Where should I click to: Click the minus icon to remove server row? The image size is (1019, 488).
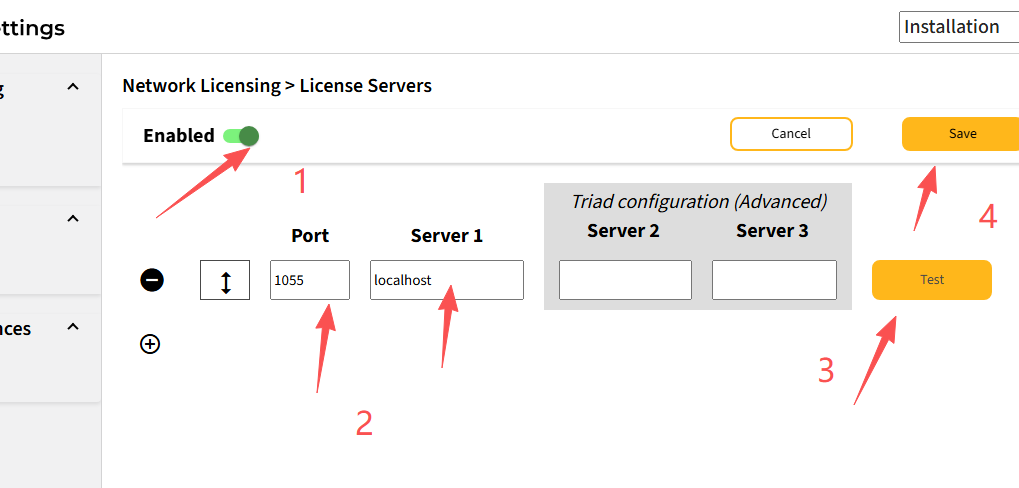(152, 280)
